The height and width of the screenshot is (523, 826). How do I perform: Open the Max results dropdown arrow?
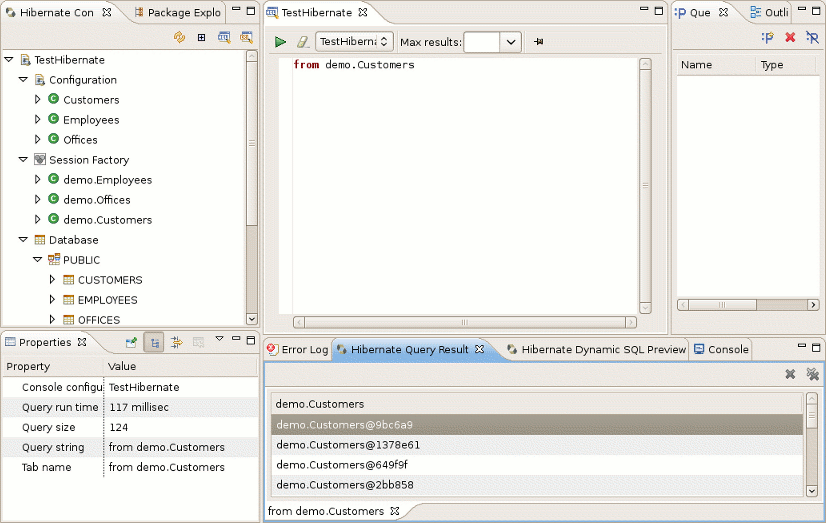510,42
